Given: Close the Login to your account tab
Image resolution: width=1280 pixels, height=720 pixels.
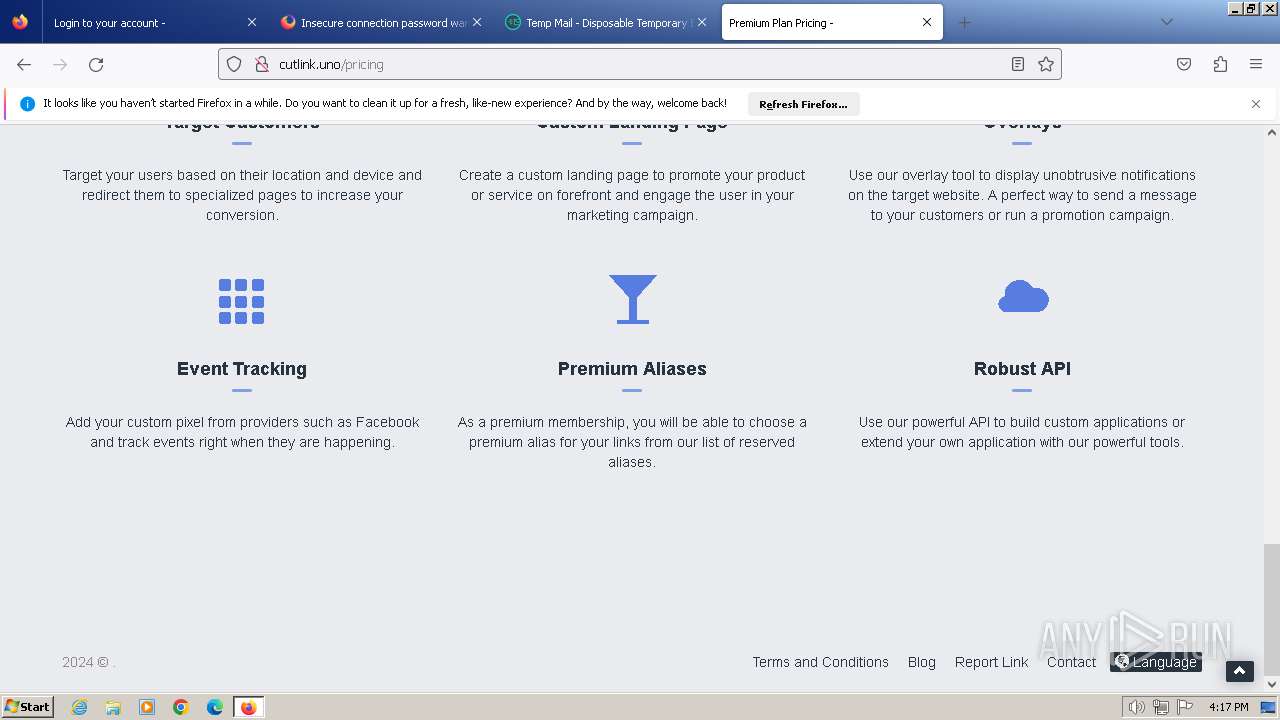Looking at the screenshot, I should click(x=252, y=22).
